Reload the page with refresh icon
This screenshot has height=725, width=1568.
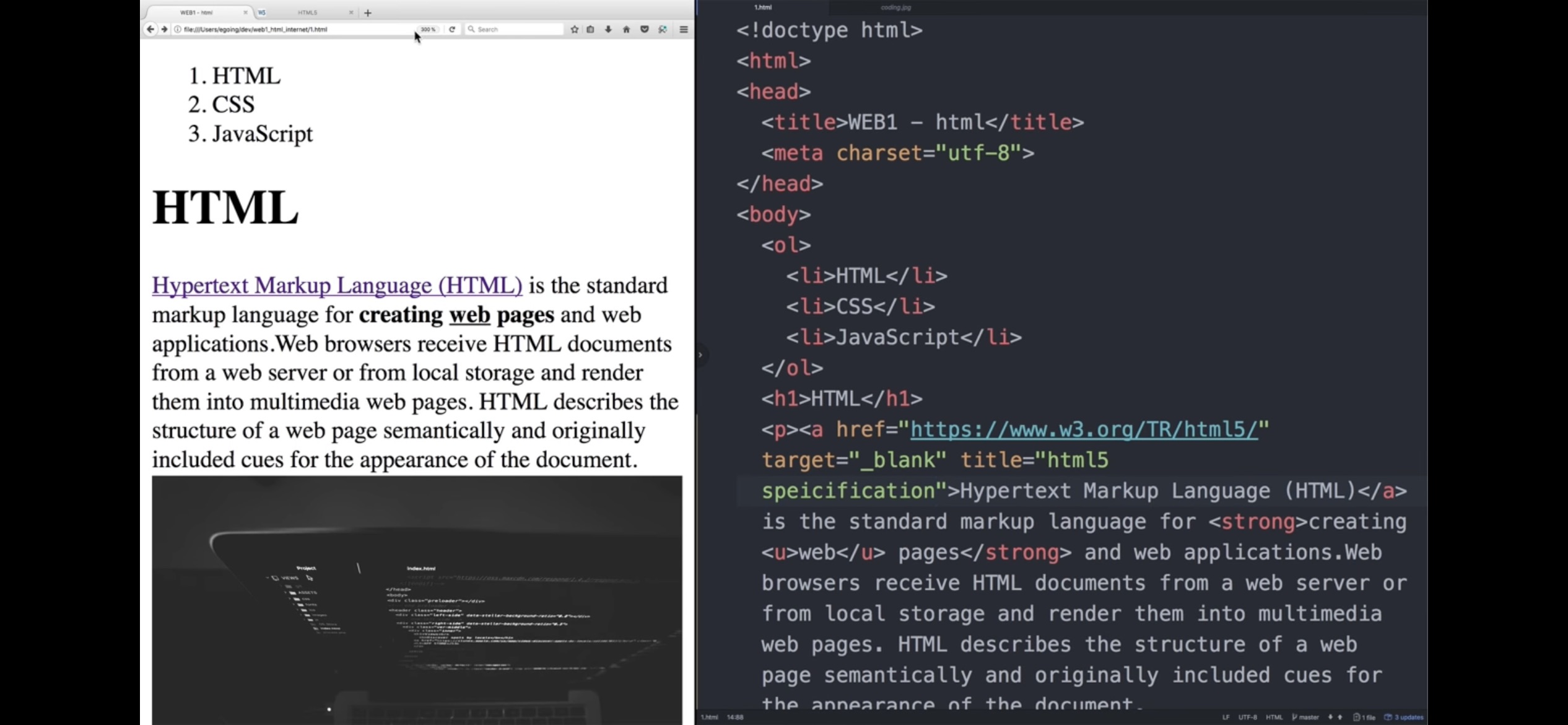(452, 29)
